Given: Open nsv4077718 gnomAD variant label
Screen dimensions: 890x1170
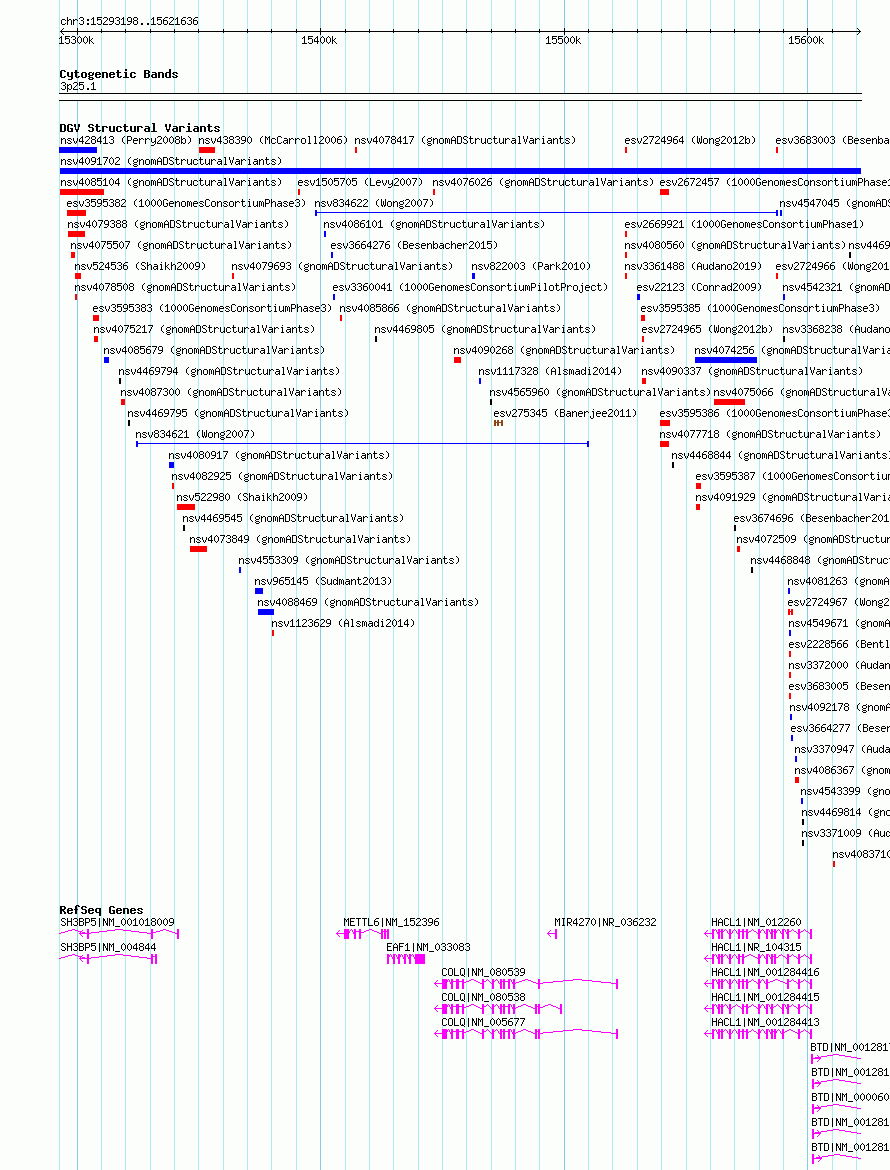Looking at the screenshot, I should 770,434.
